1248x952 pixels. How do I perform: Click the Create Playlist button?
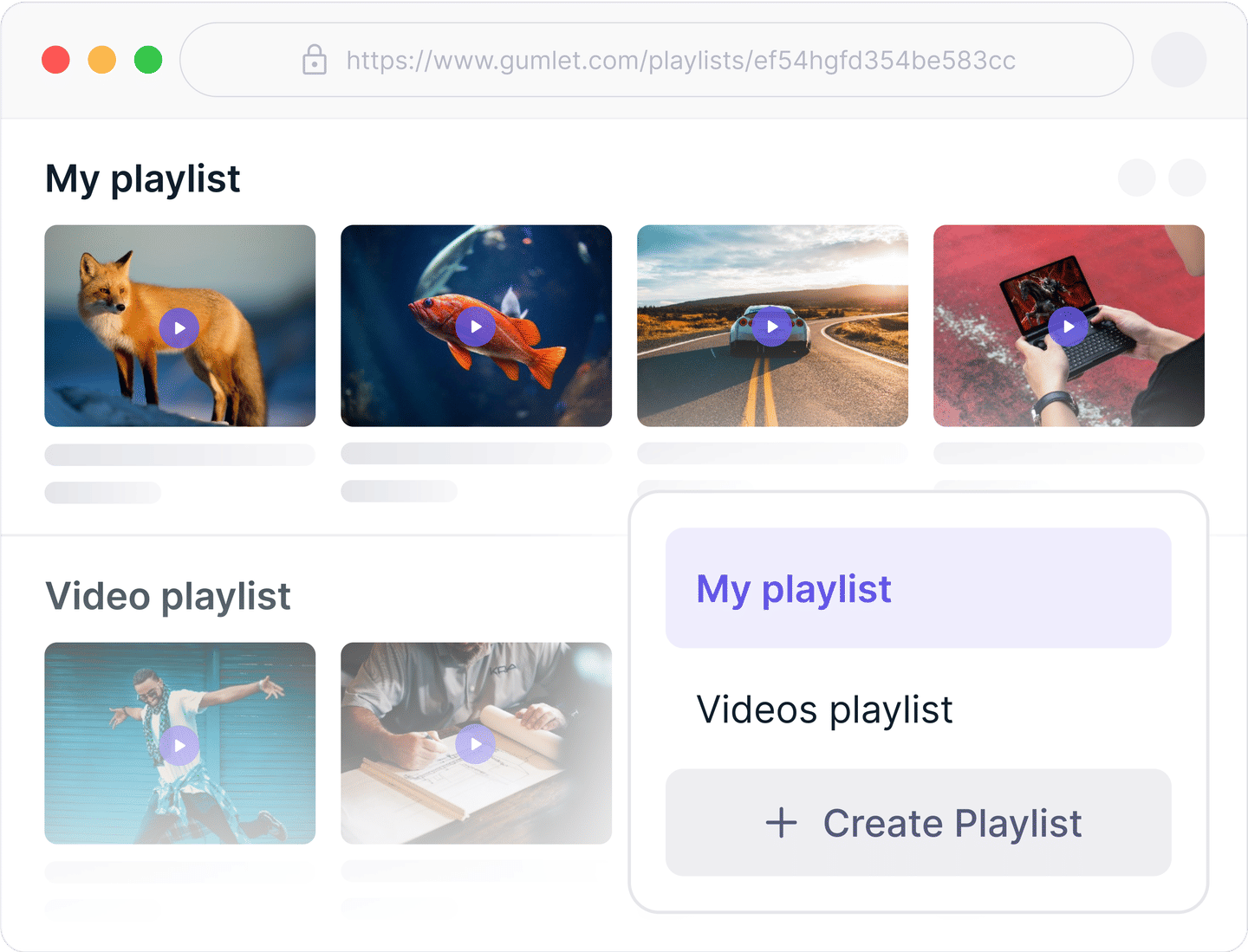point(917,822)
